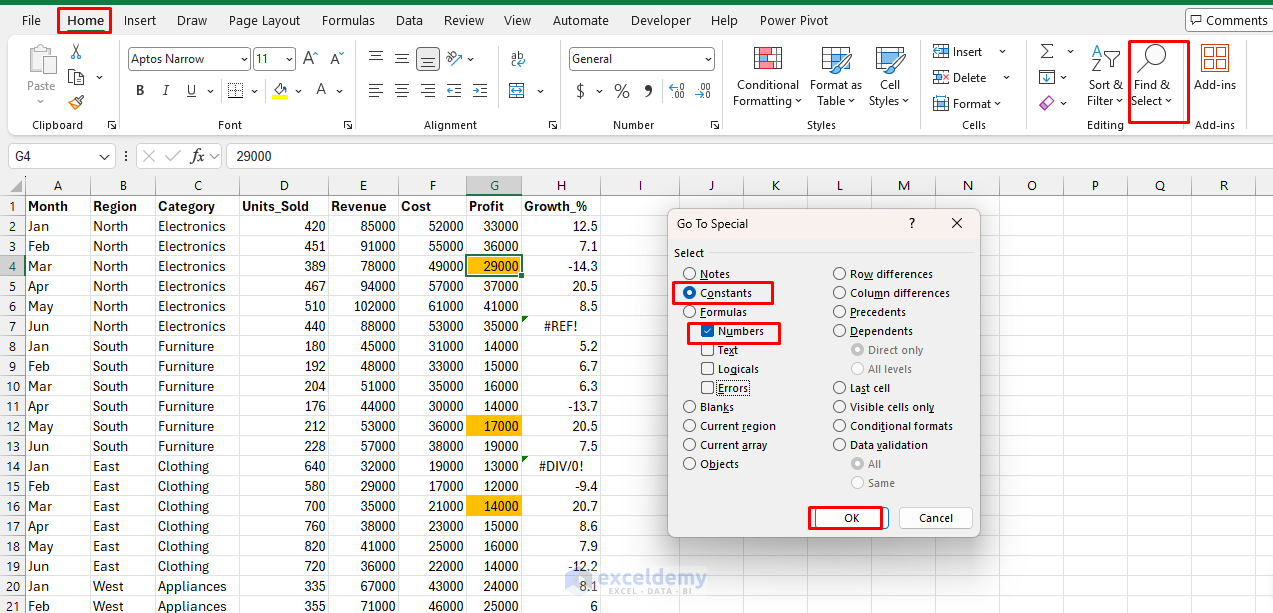Click Accounting Number Format dollar icon
Screen dimensions: 1273x613
click(x=581, y=91)
